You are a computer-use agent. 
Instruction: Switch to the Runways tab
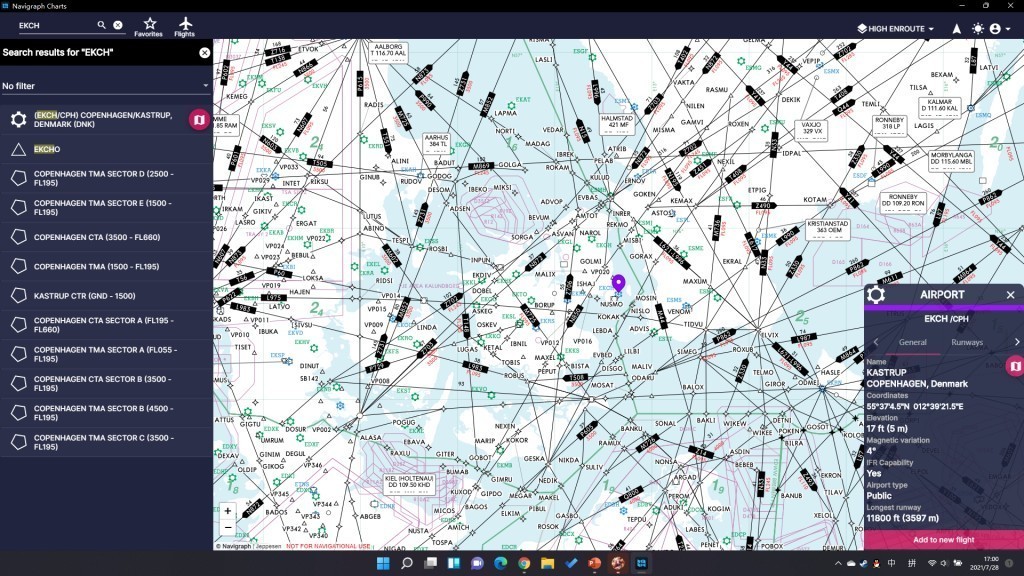coord(967,342)
